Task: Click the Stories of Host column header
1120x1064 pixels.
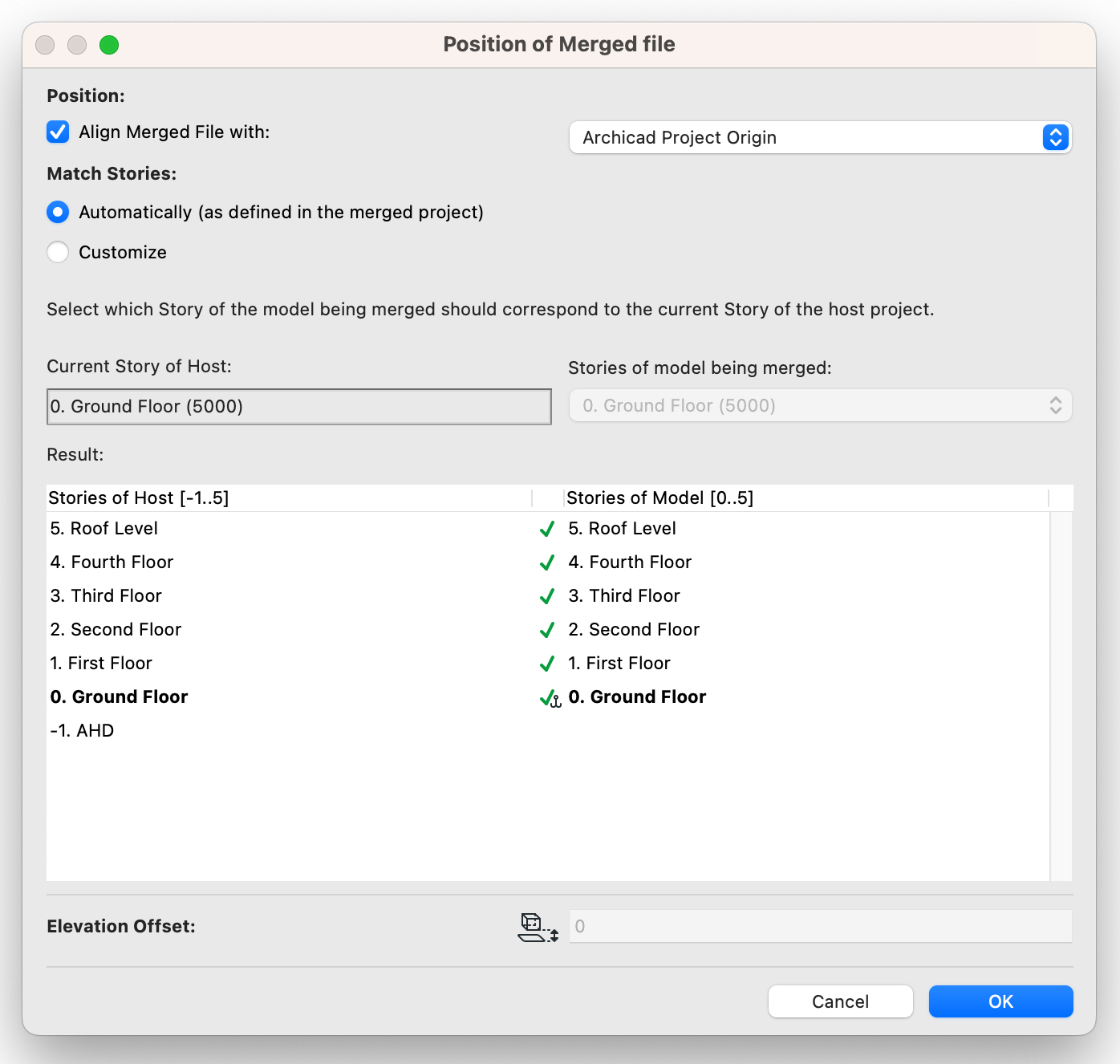Action: pyautogui.click(x=289, y=498)
